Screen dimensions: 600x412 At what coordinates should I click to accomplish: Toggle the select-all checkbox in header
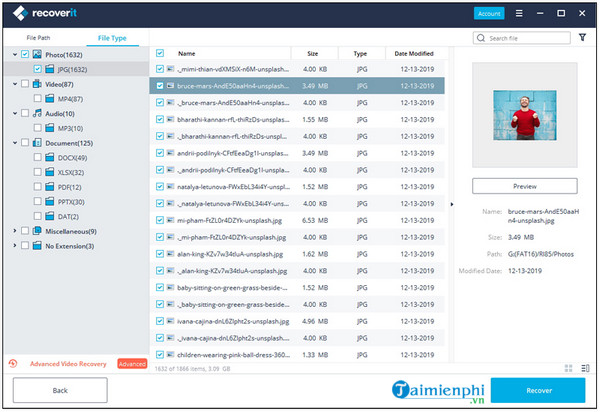pyautogui.click(x=160, y=53)
